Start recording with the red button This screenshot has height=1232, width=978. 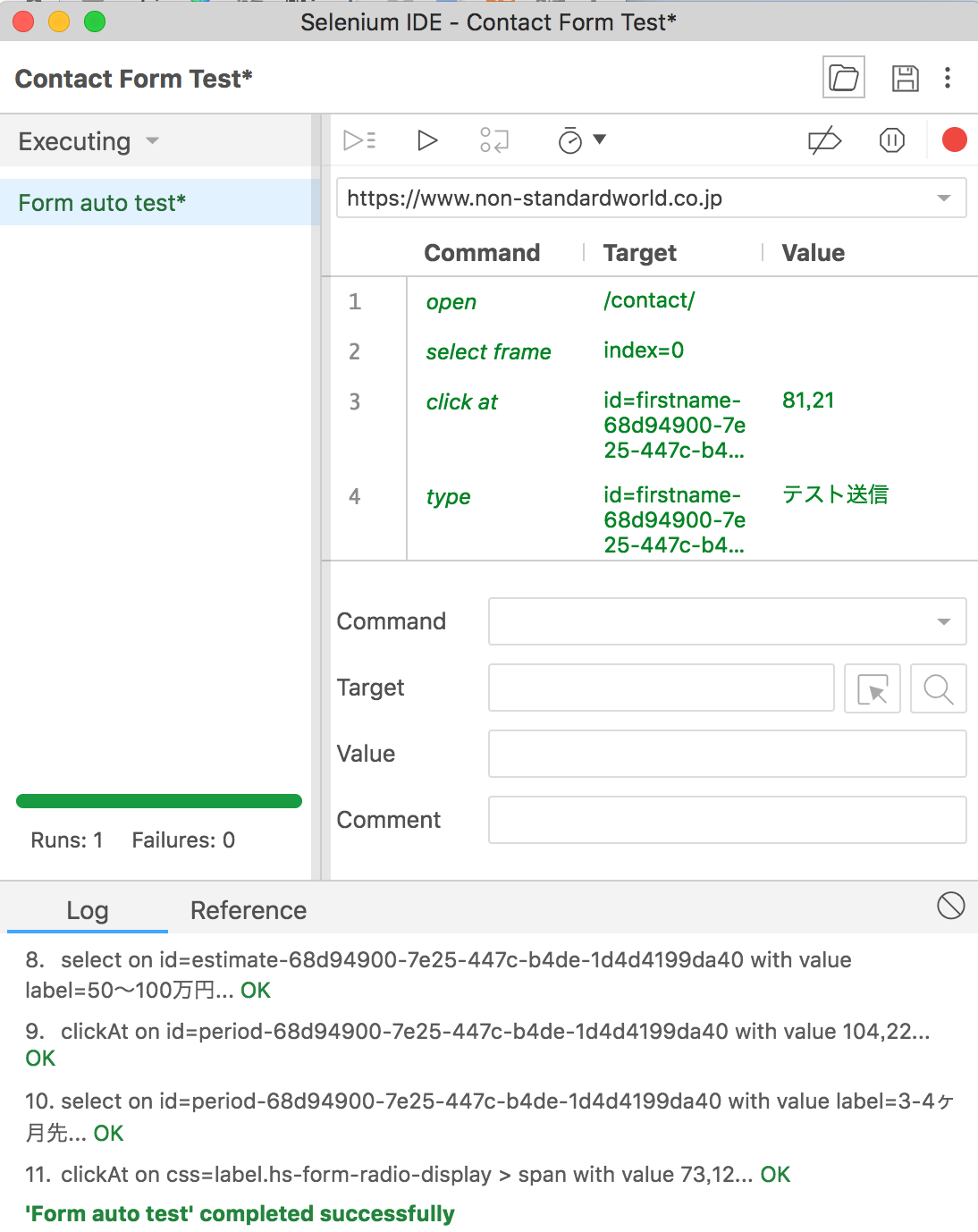pos(955,140)
